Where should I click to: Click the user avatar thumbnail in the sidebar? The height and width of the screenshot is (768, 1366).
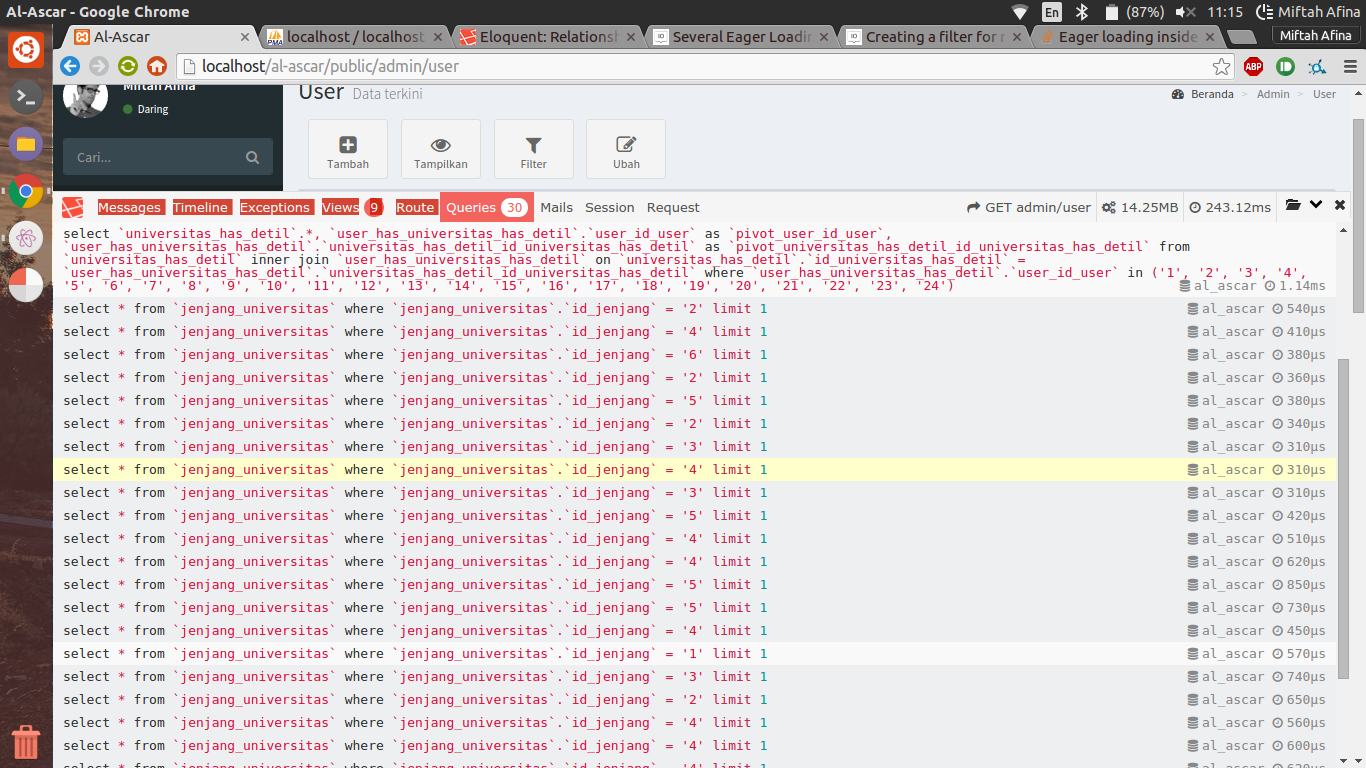(x=86, y=101)
